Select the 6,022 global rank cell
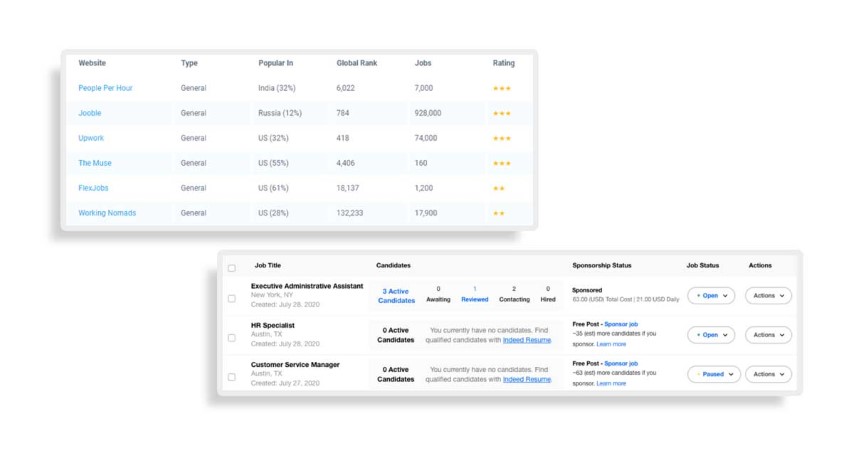Image resolution: width=854 pixels, height=451 pixels. click(345, 88)
